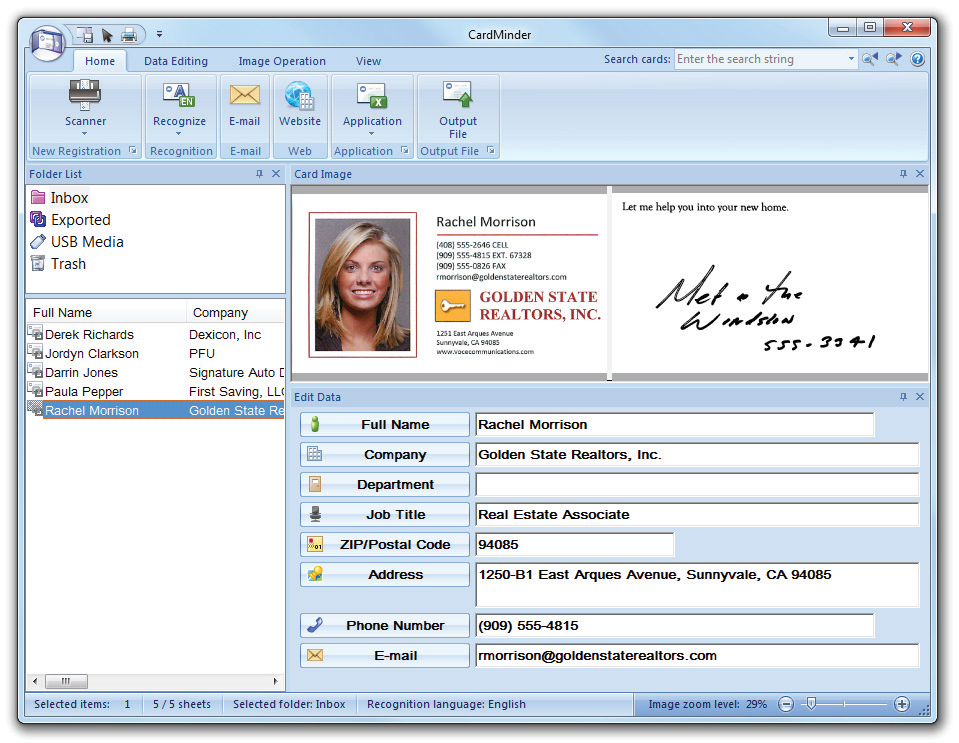Click the Scanner icon in ribbon

(85, 96)
